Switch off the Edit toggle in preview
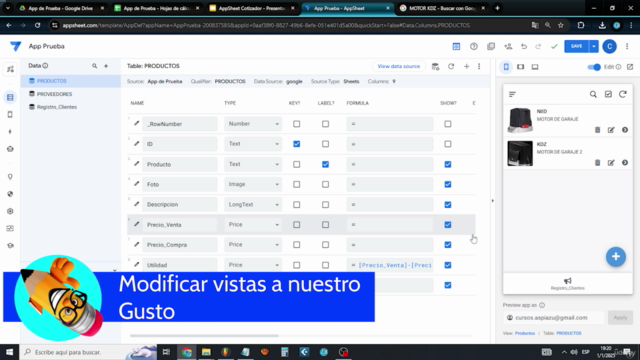This screenshot has width=640, height=360. [594, 67]
